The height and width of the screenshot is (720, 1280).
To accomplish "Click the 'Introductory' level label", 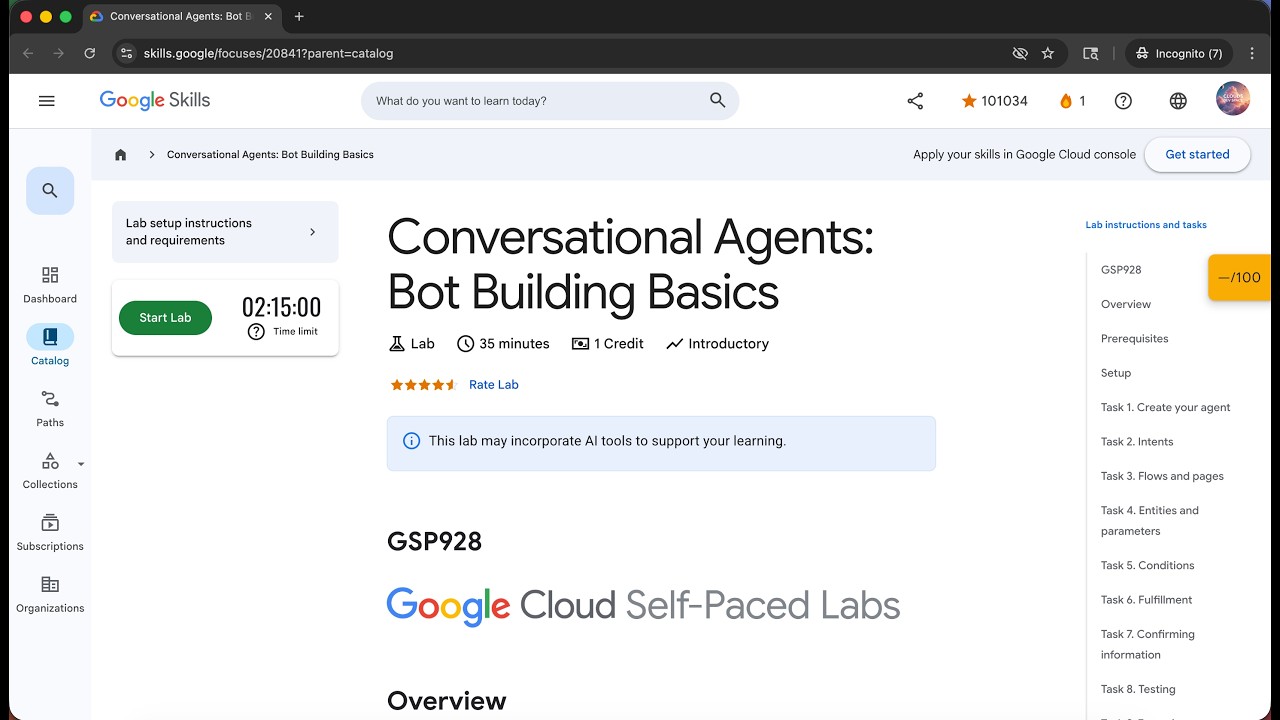I will (717, 344).
